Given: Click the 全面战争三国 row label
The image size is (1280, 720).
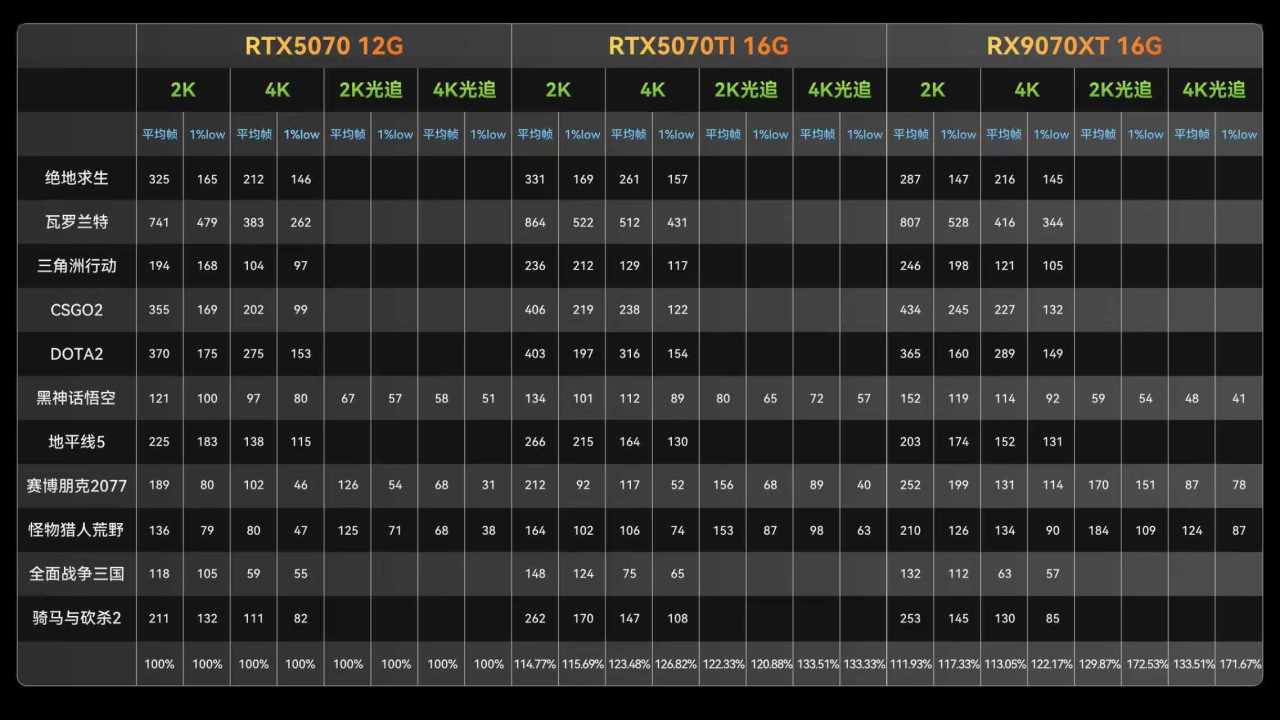Looking at the screenshot, I should tap(77, 574).
